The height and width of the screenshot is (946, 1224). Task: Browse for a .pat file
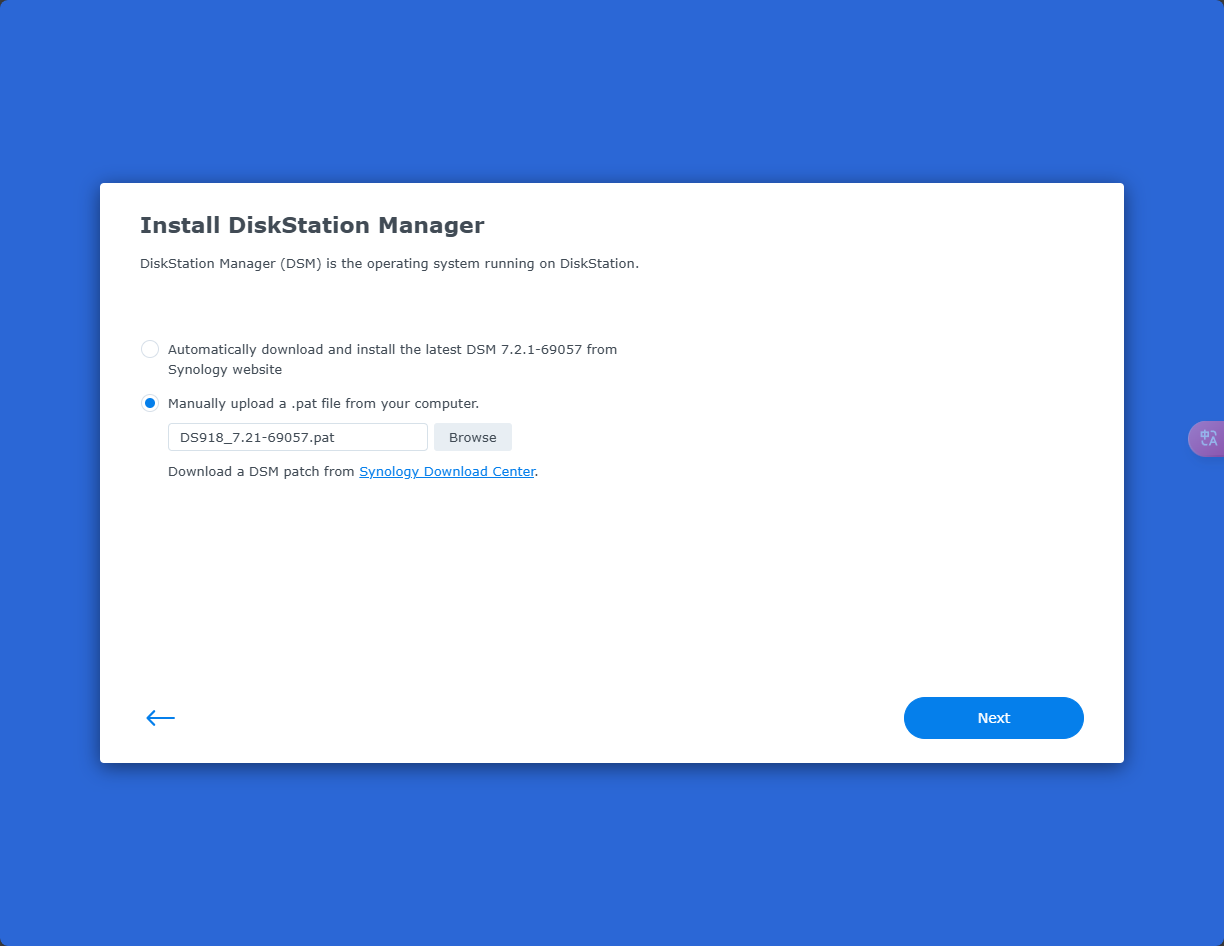[x=473, y=437]
